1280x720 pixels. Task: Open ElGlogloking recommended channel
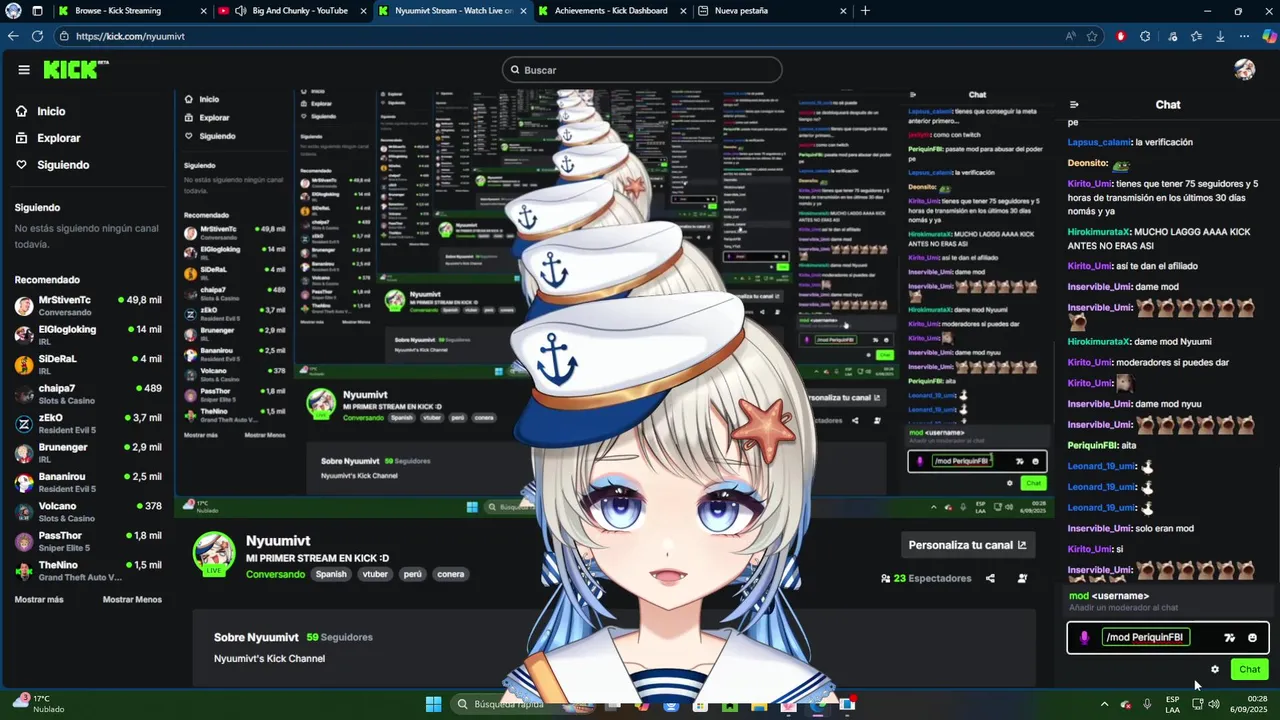pos(88,334)
